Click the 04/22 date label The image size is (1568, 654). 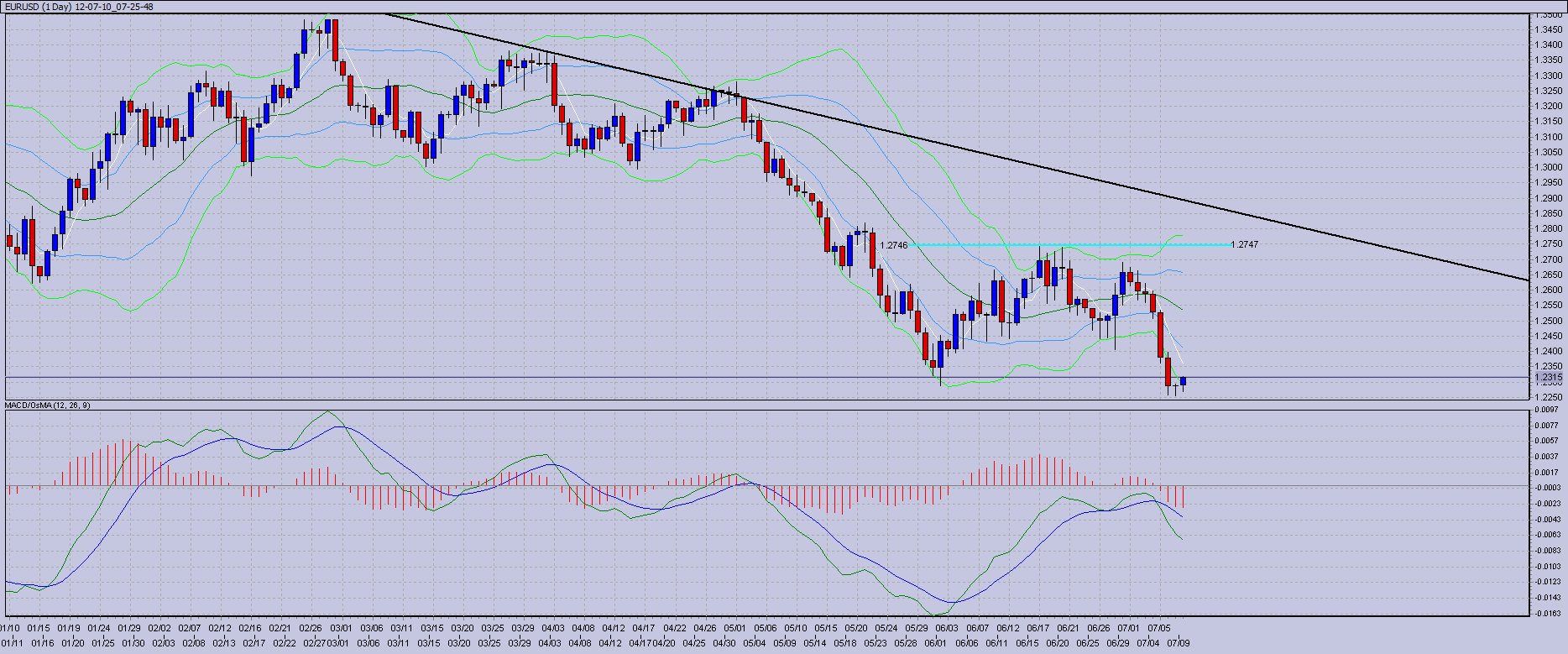(x=675, y=628)
